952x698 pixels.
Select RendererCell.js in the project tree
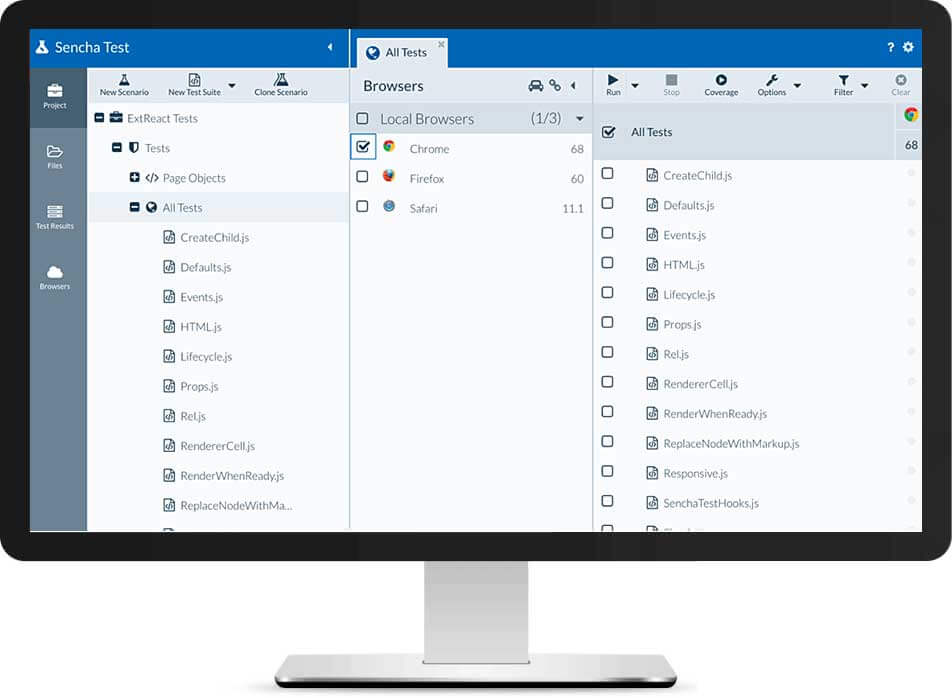(217, 446)
